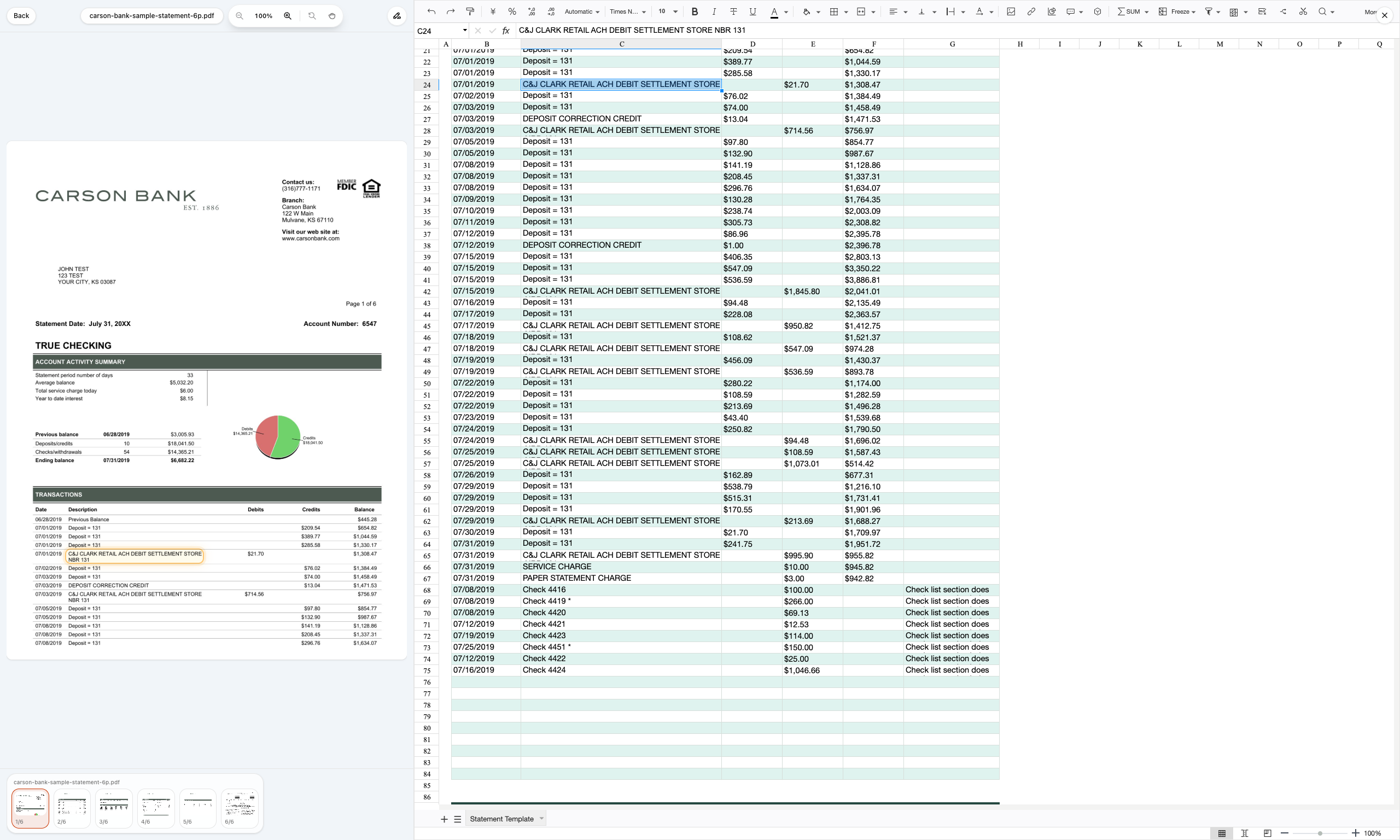The width and height of the screenshot is (1400, 840).
Task: Insert a hyperlink using link icon
Action: coord(1031,11)
